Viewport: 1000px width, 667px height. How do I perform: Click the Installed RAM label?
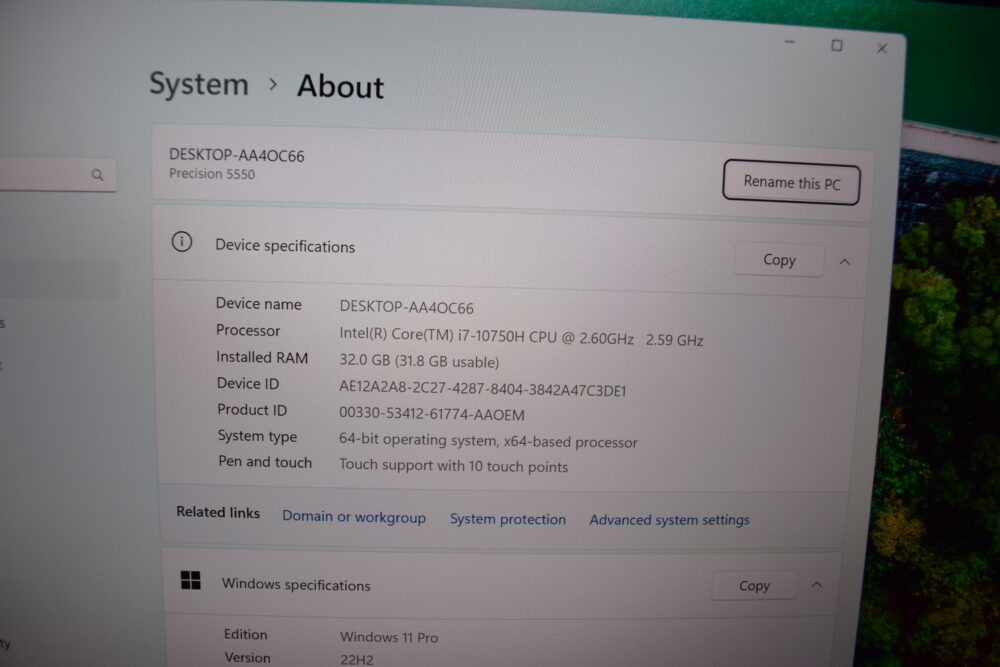pos(262,357)
